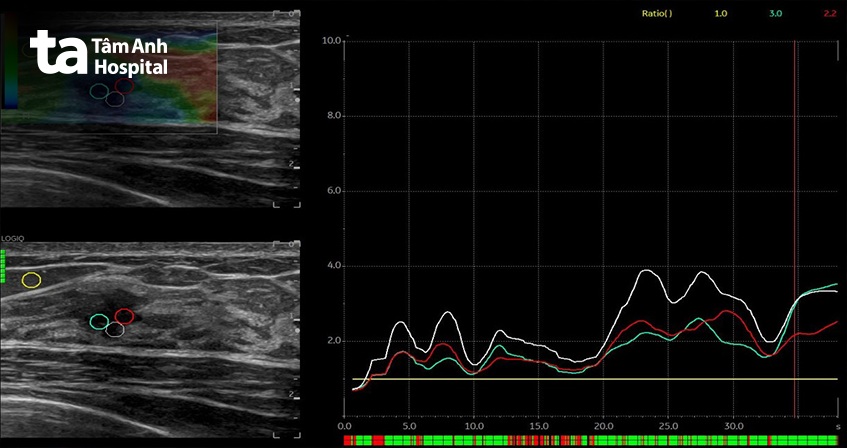Click cyan ROI circle on upper elastogram
The image size is (847, 448).
point(99,91)
